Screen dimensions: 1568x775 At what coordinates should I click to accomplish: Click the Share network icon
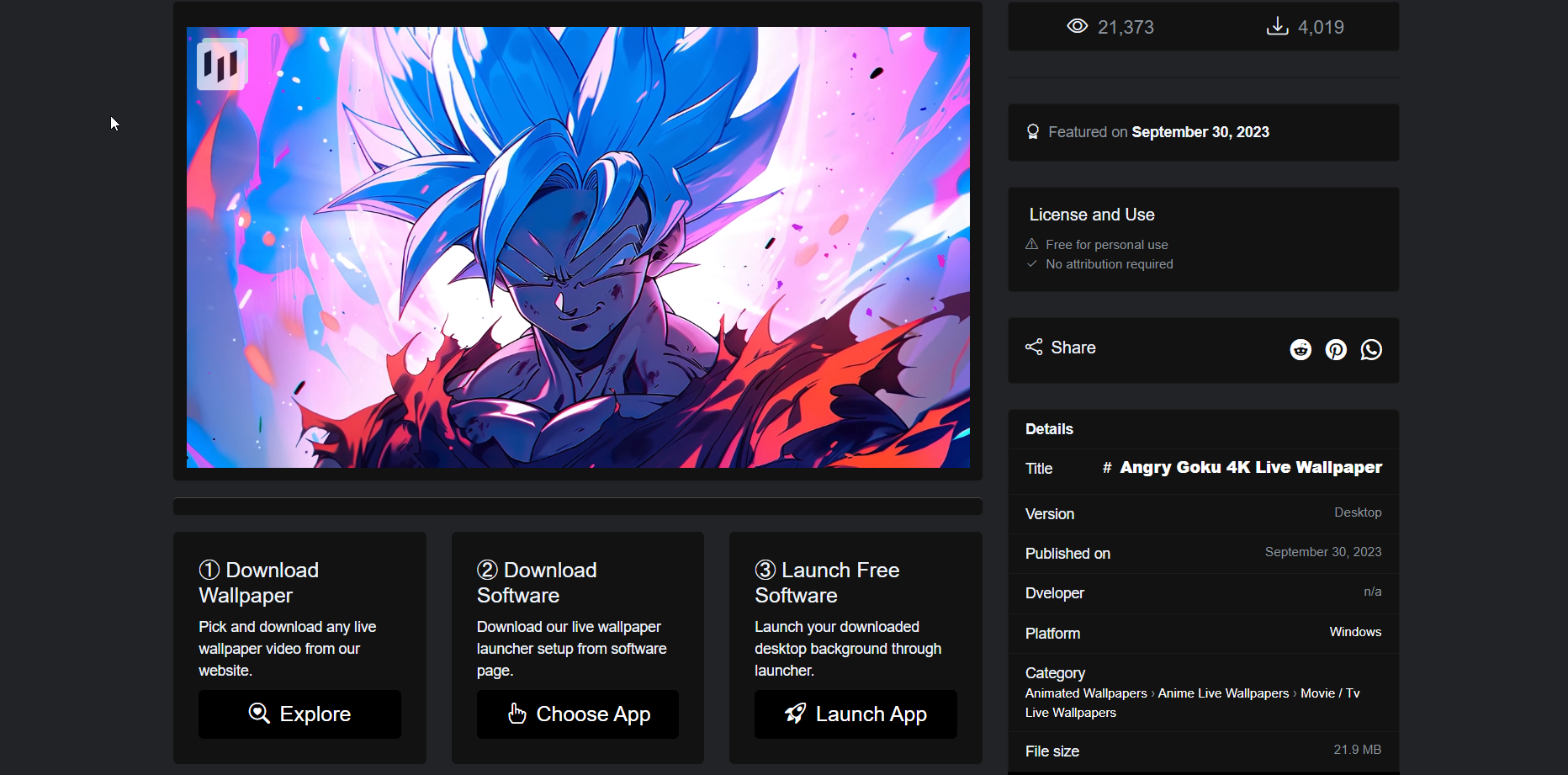pos(1034,347)
